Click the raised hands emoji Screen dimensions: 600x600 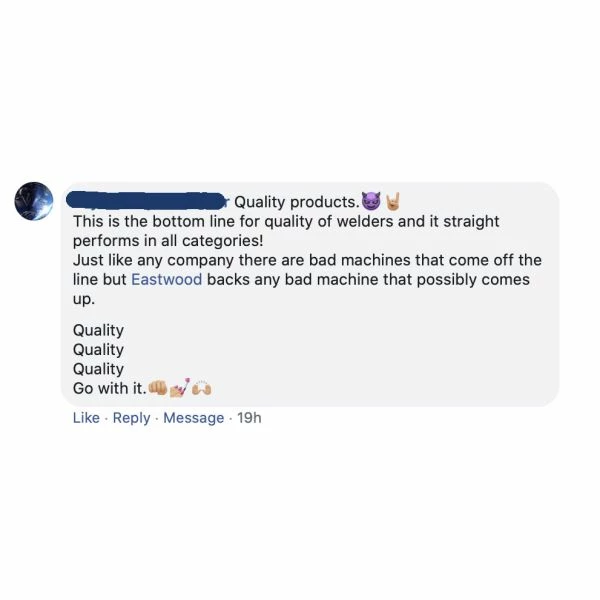tap(202, 388)
